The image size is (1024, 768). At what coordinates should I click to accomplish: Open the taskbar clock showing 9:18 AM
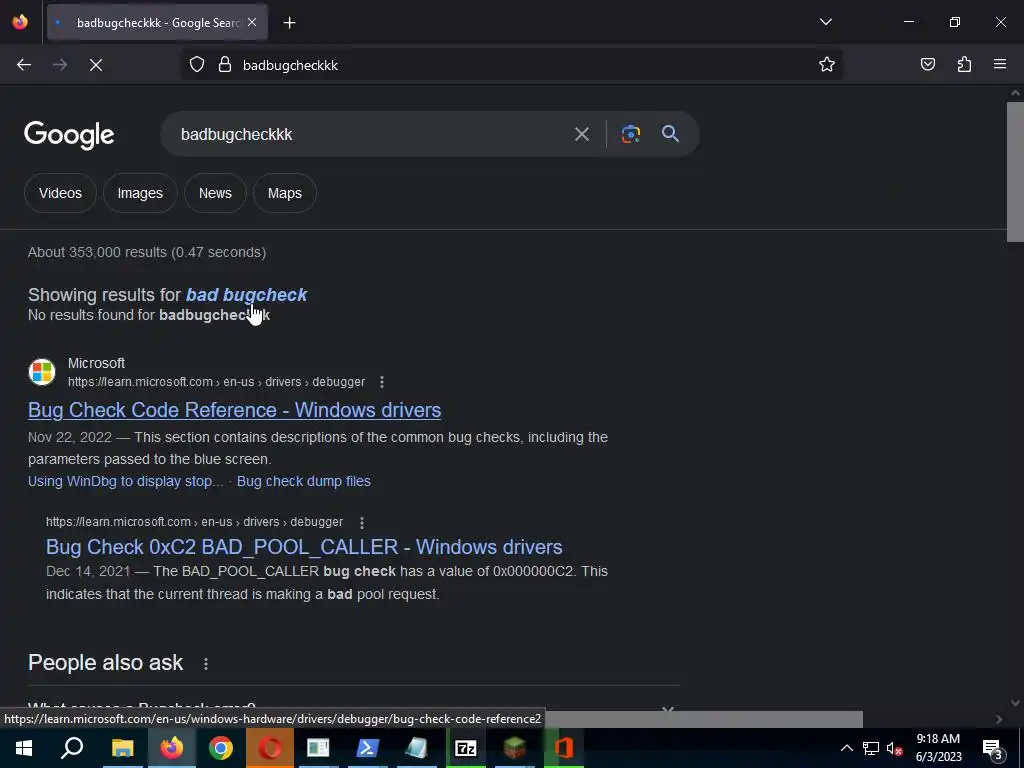pos(938,748)
